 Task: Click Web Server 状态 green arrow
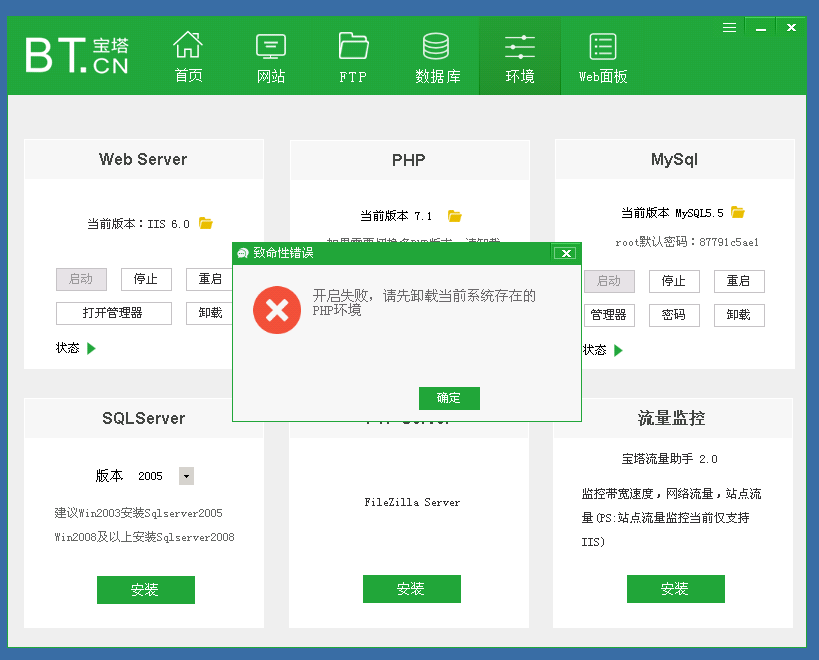pyautogui.click(x=91, y=348)
